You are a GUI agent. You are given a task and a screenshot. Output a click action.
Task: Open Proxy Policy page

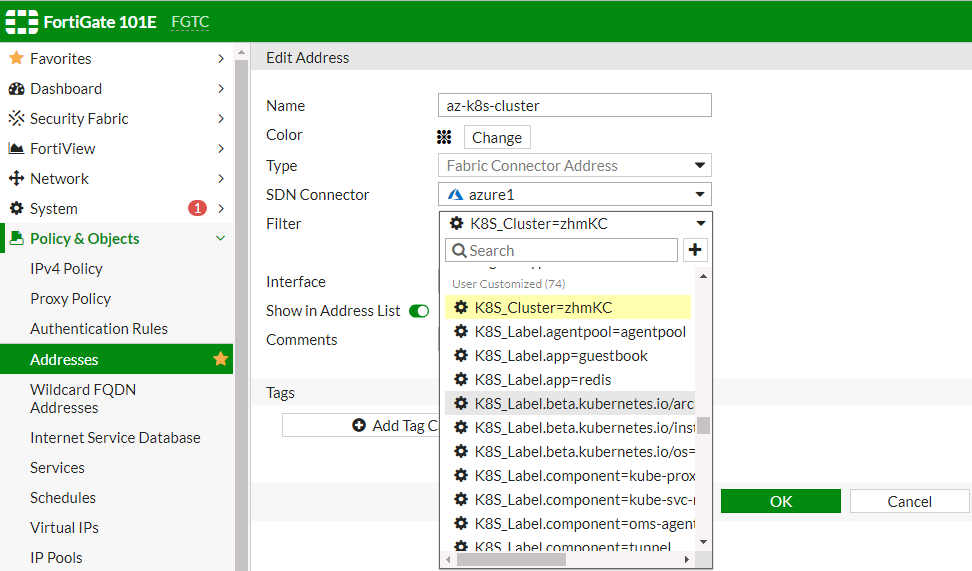(71, 299)
